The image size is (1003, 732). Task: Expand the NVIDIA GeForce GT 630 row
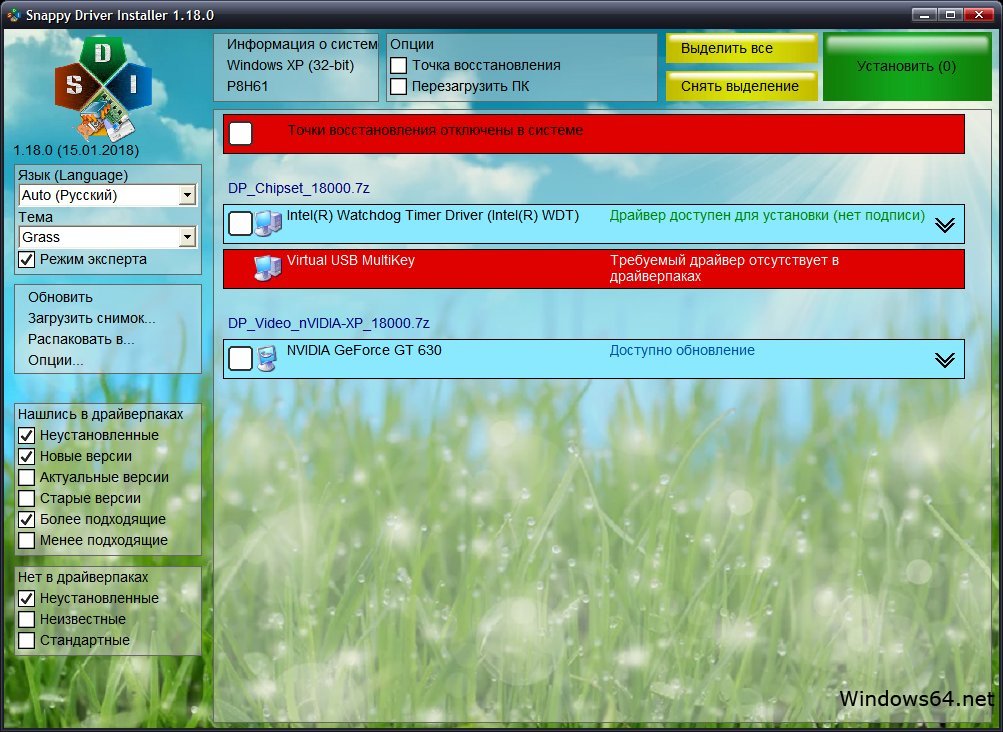click(945, 360)
